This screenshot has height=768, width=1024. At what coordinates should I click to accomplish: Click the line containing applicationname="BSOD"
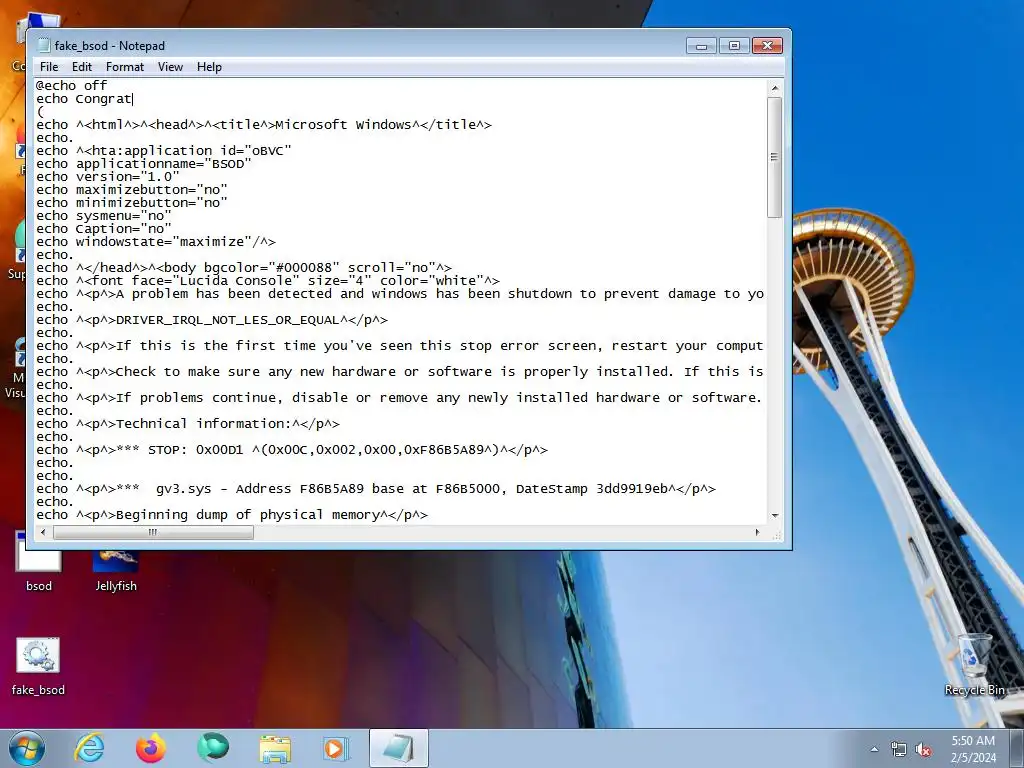(144, 164)
